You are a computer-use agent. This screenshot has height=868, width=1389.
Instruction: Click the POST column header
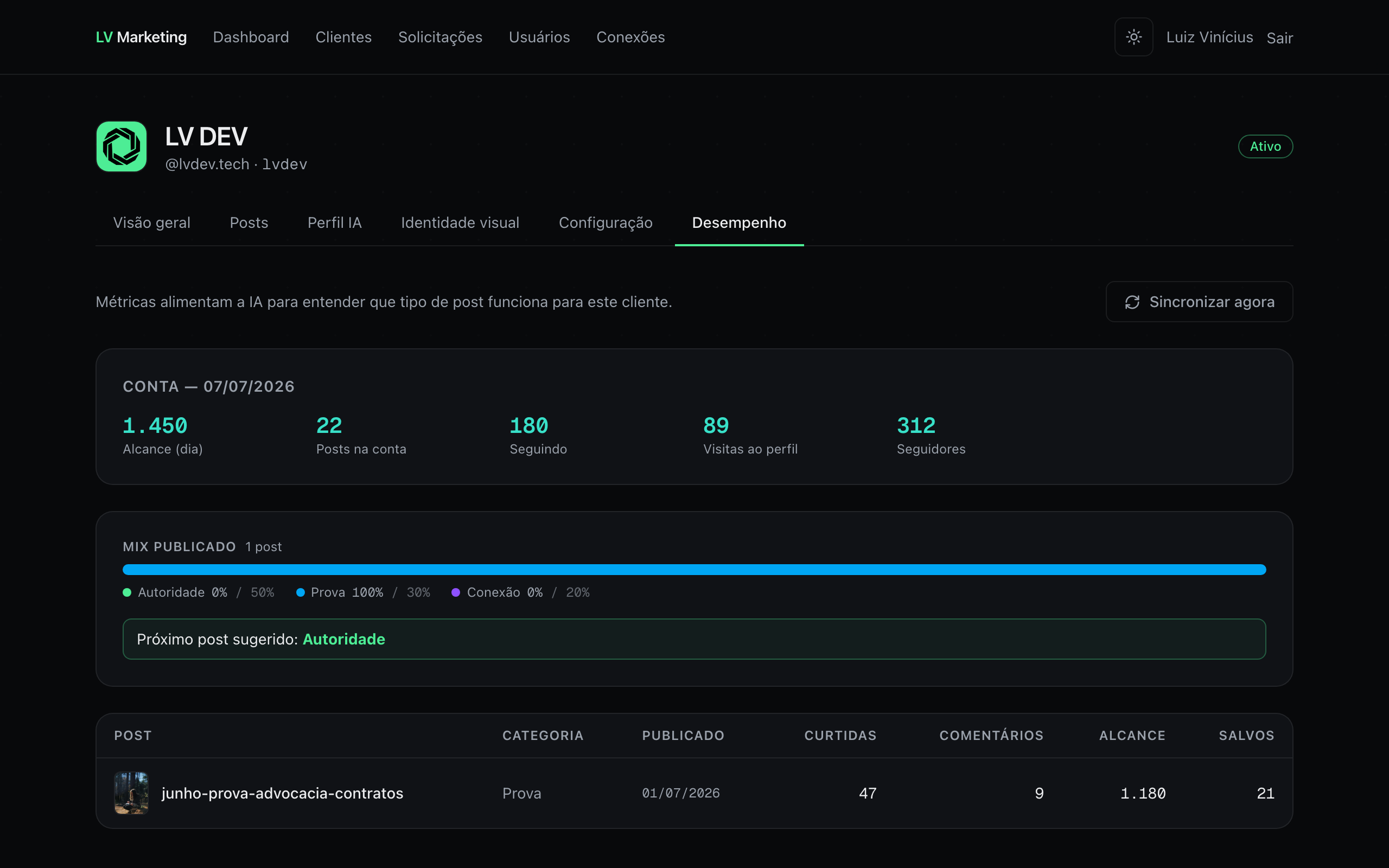[x=132, y=736]
